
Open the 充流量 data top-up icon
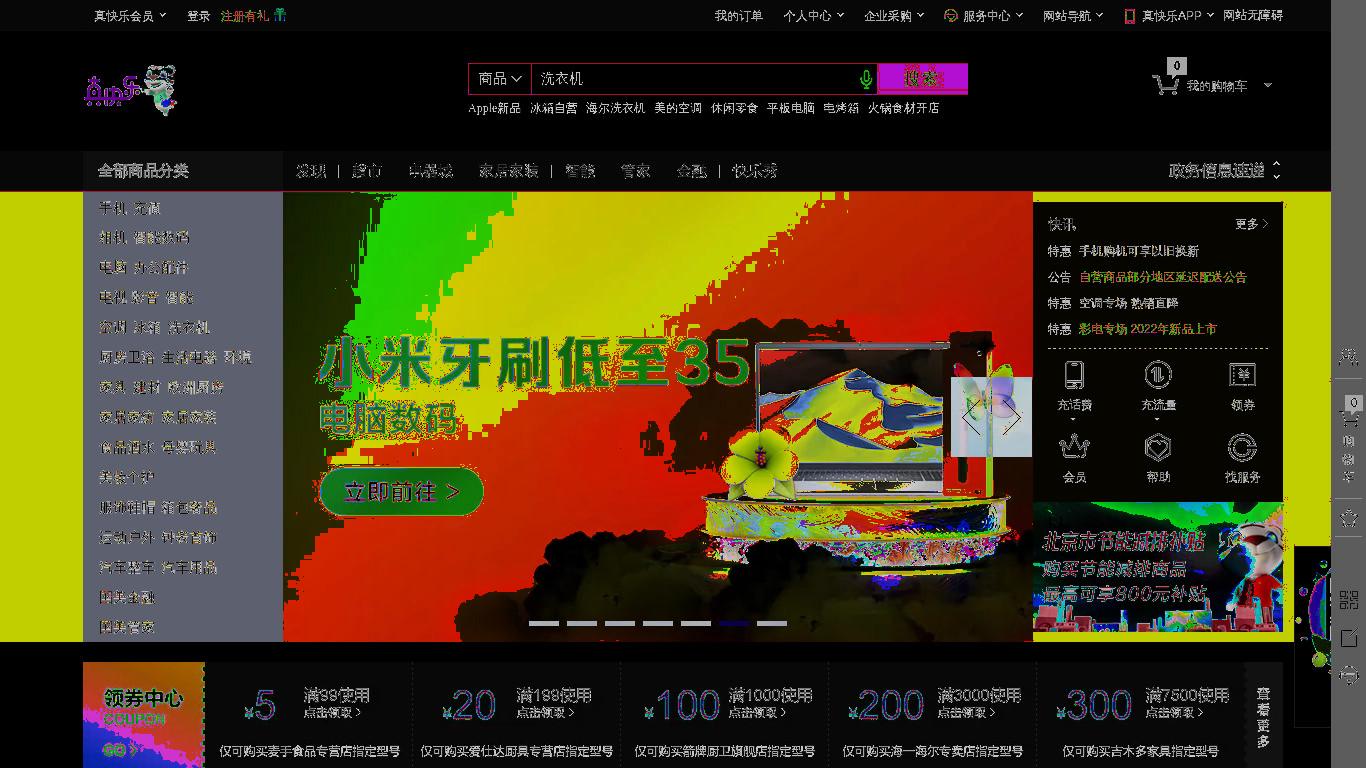click(1158, 375)
